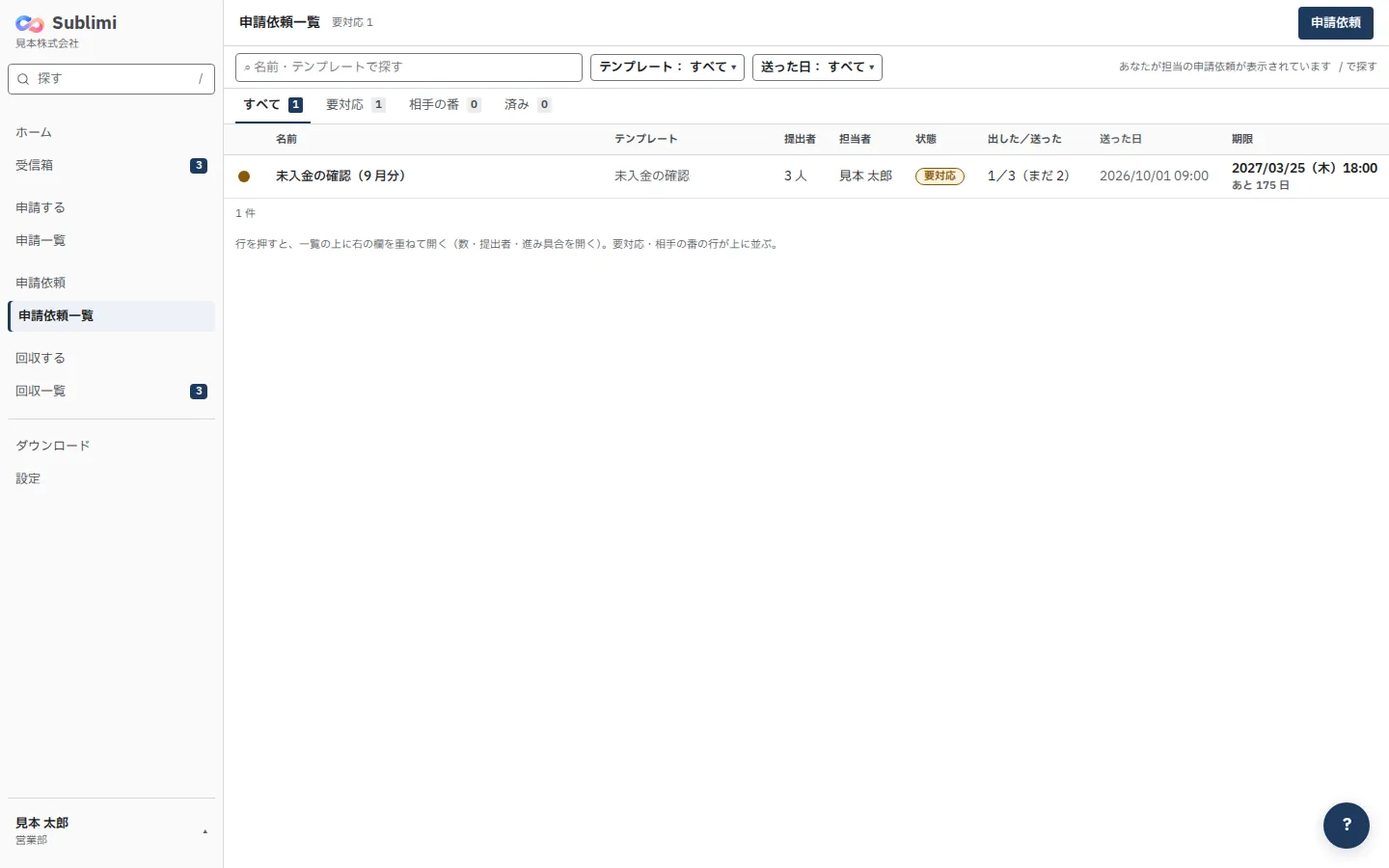The width and height of the screenshot is (1389, 868).
Task: Click the 期限 column header
Action: click(x=1242, y=140)
